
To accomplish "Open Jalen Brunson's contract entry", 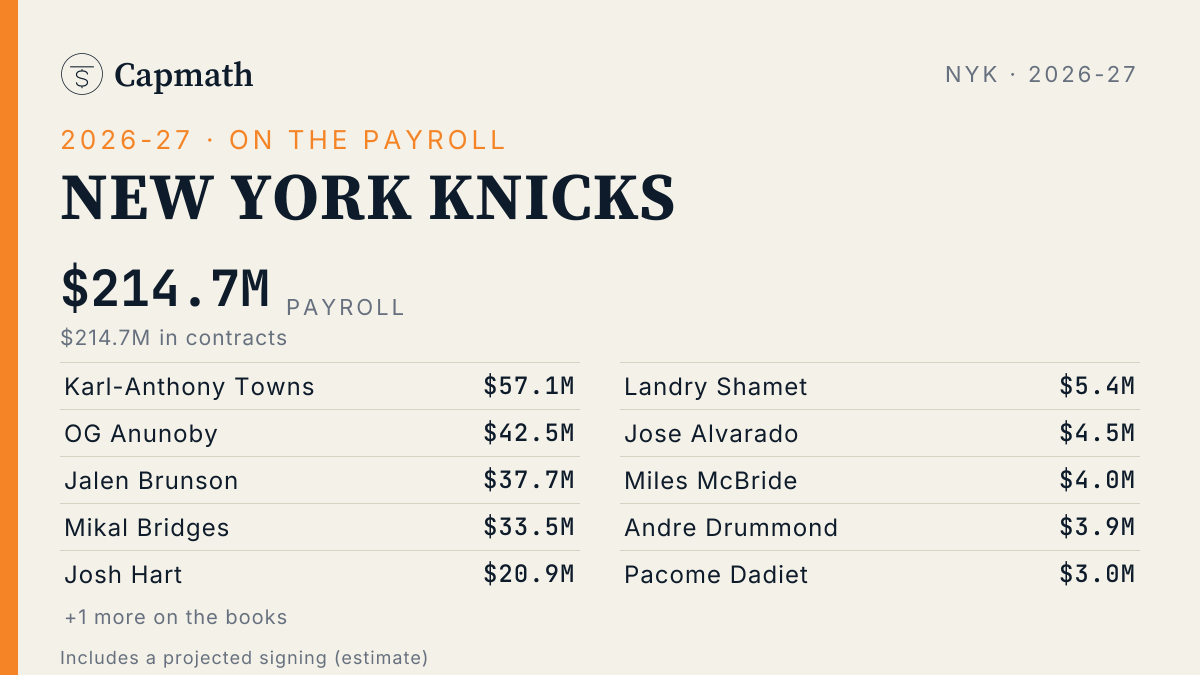I will pyautogui.click(x=320, y=480).
